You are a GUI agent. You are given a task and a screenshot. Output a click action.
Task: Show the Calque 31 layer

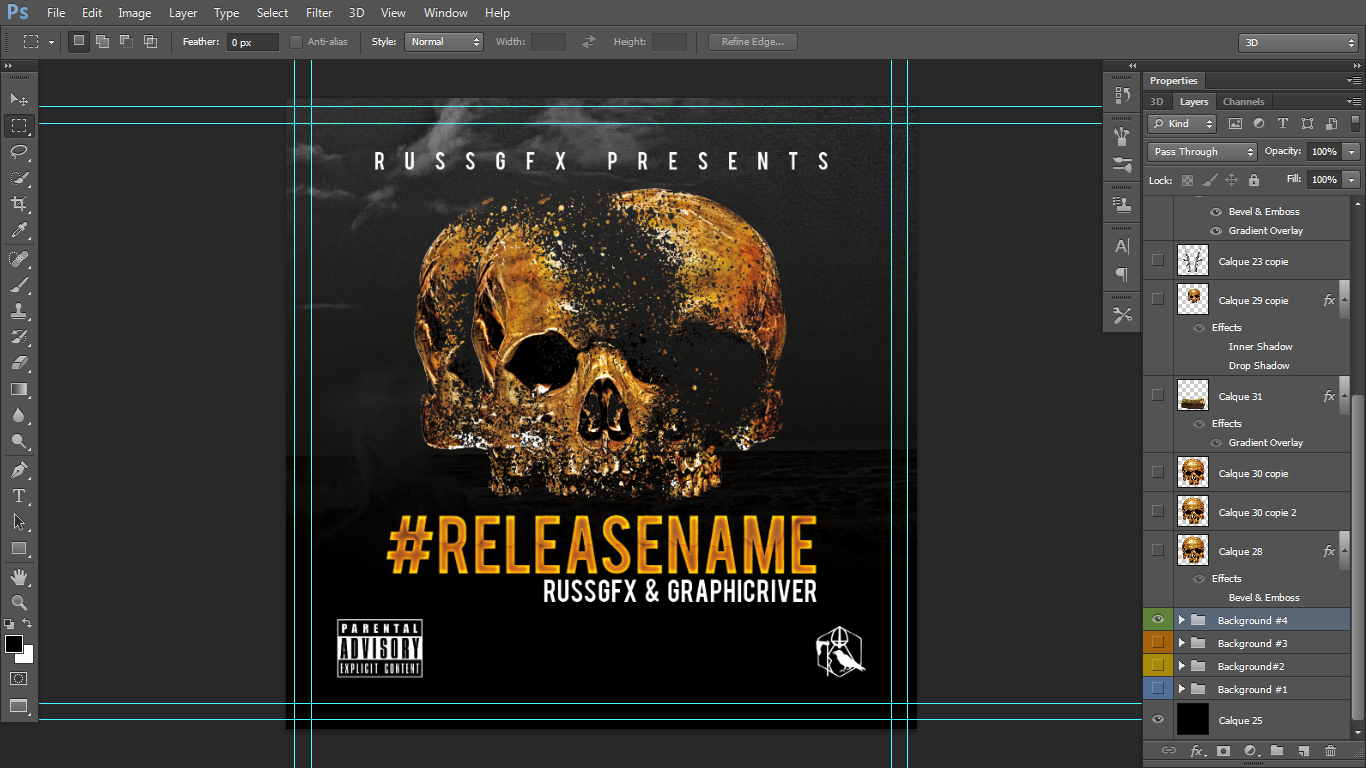point(1158,395)
